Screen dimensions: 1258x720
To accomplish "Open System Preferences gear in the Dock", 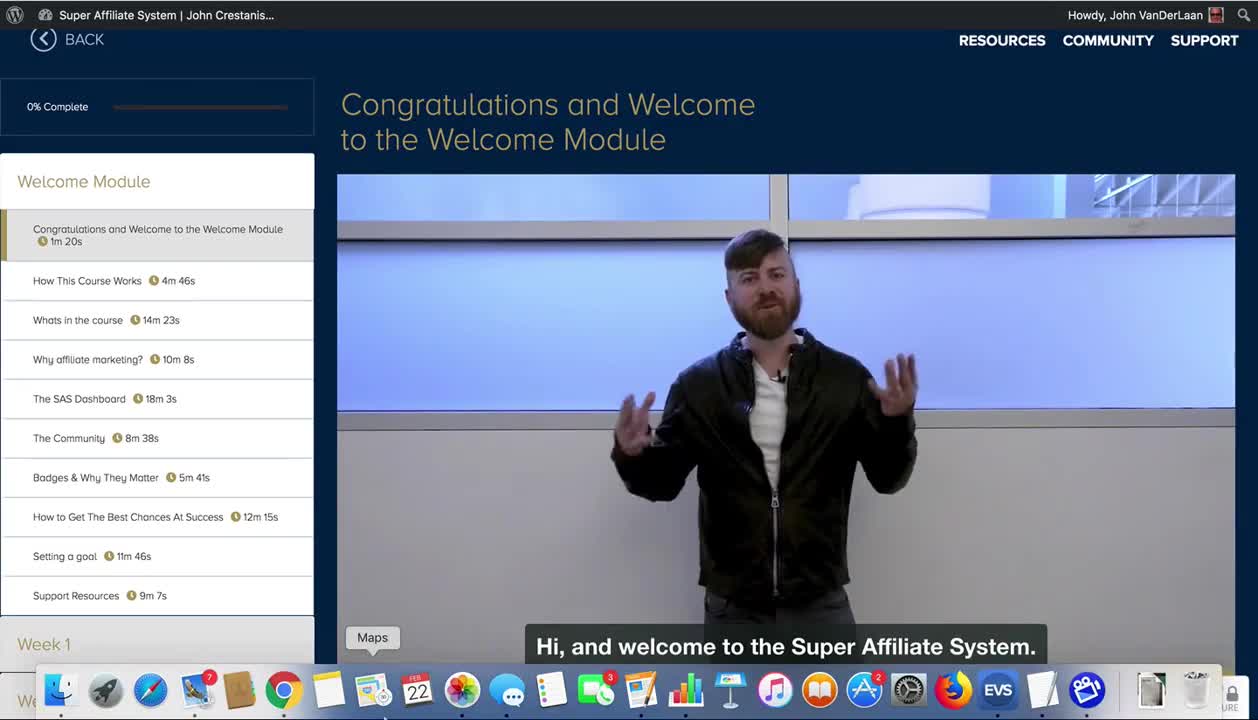I will 909,690.
